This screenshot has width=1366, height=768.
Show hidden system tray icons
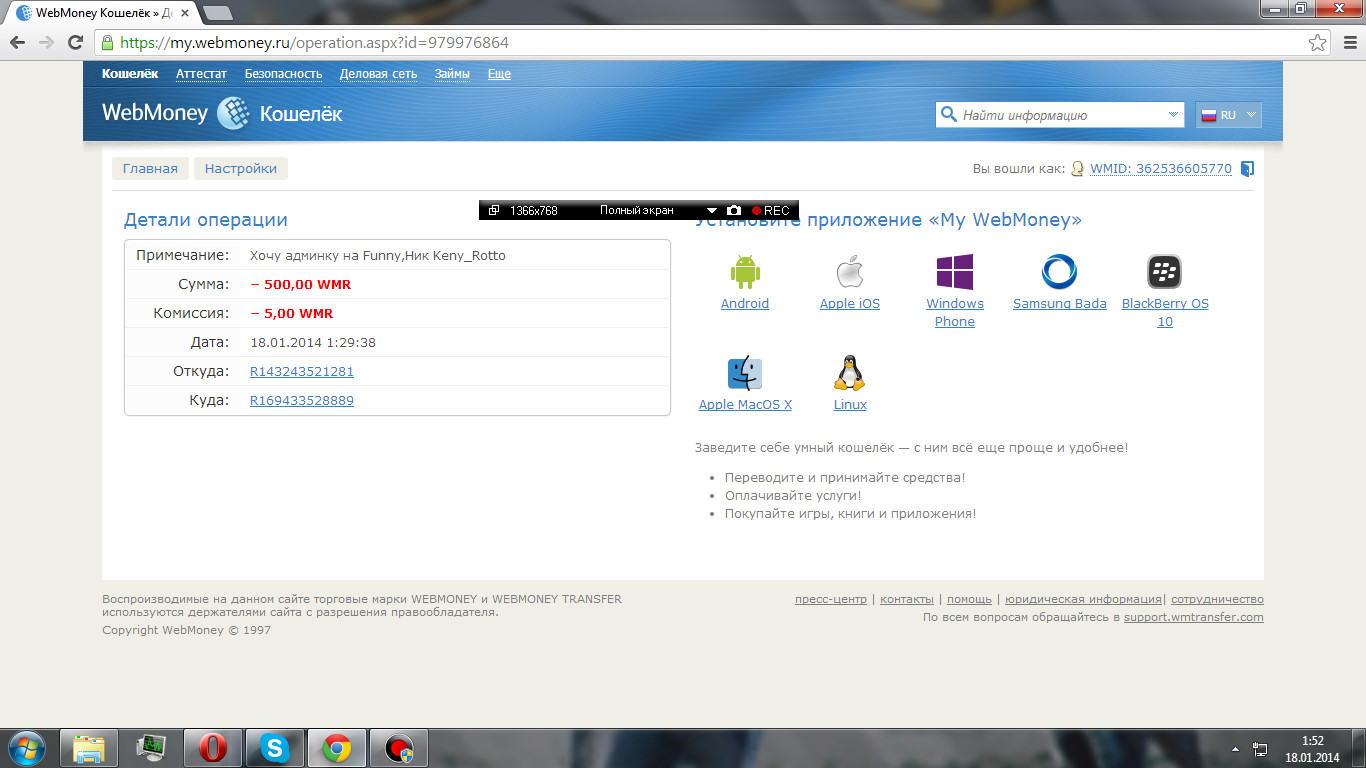pos(1236,748)
